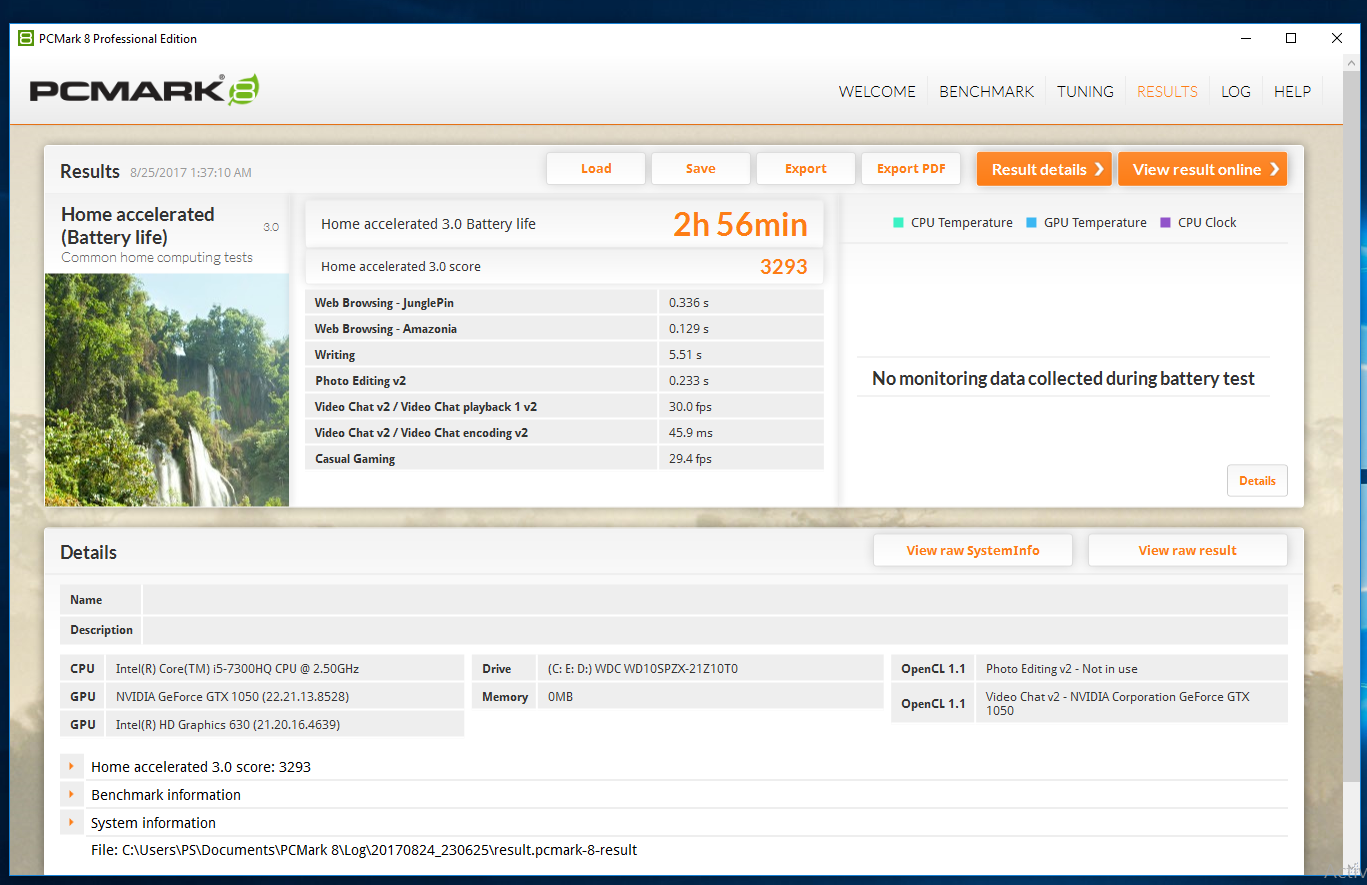The image size is (1367, 885).
Task: Click the Writing test row
Action: (x=564, y=355)
